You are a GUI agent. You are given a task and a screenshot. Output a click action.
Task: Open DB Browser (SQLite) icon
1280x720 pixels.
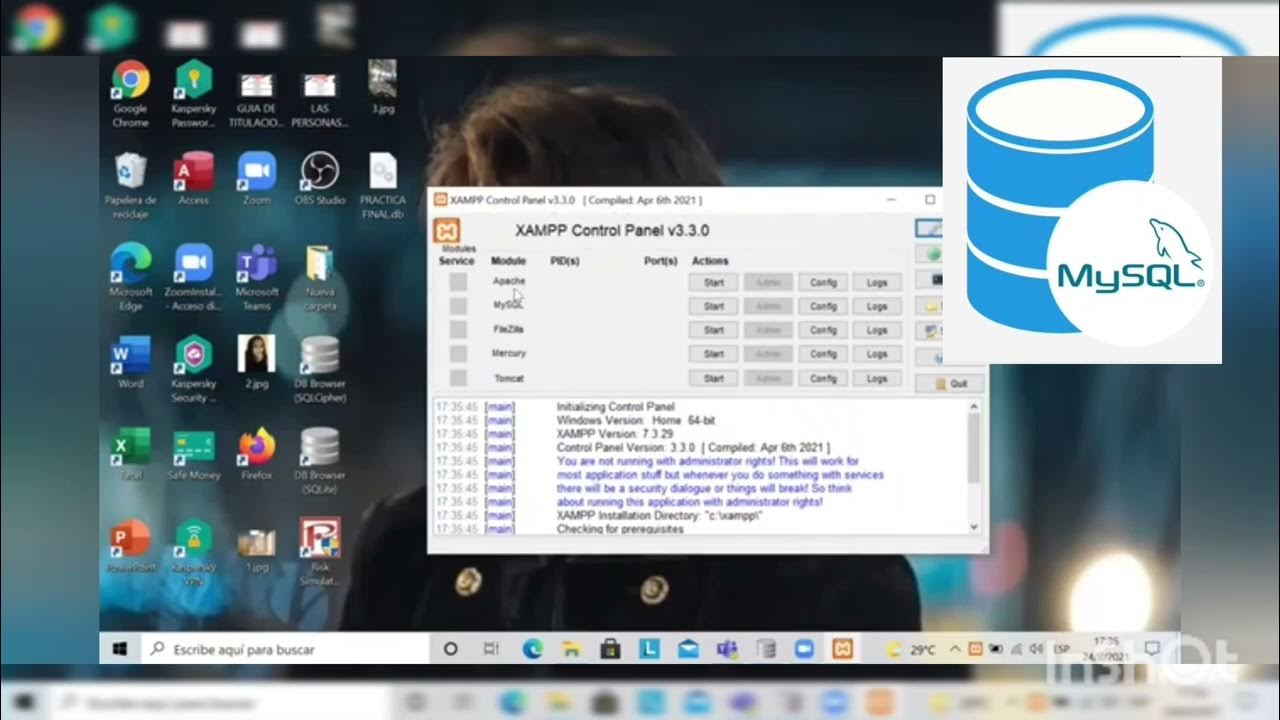pos(320,447)
